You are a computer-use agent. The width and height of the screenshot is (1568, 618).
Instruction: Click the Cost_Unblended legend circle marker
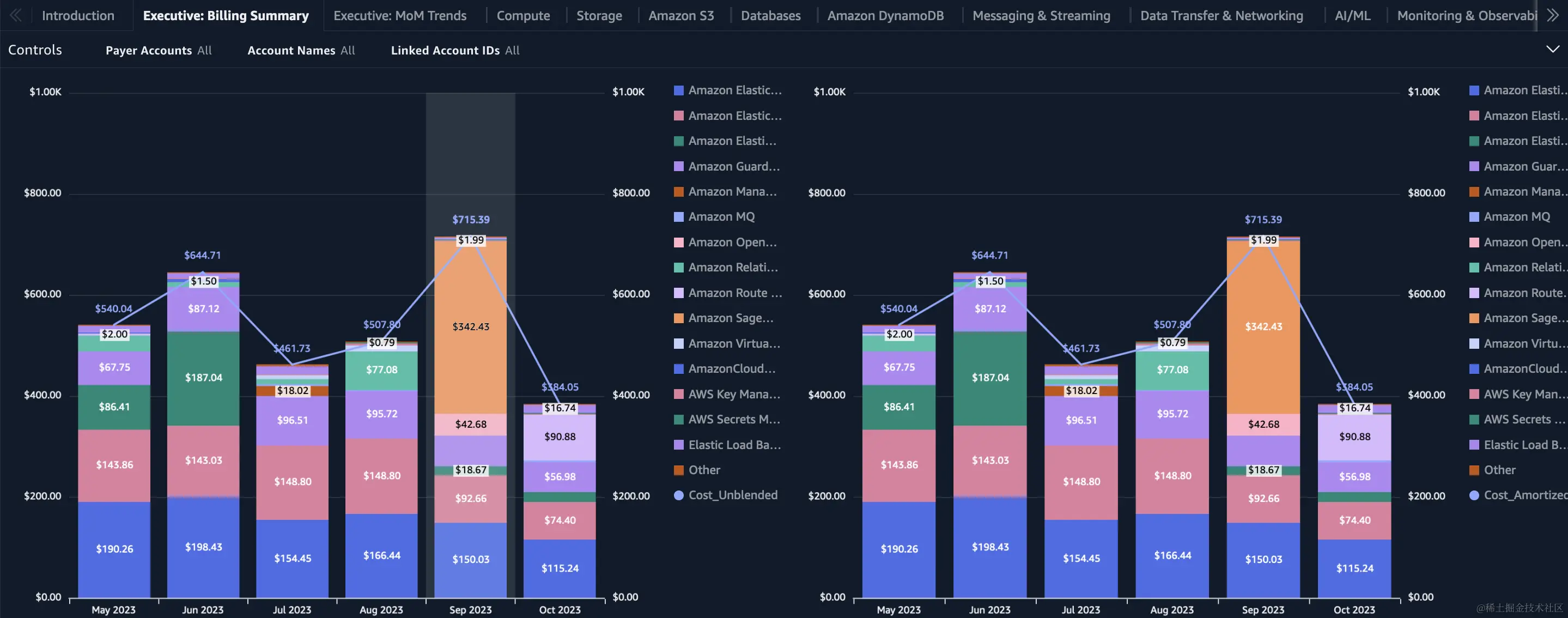click(x=679, y=495)
